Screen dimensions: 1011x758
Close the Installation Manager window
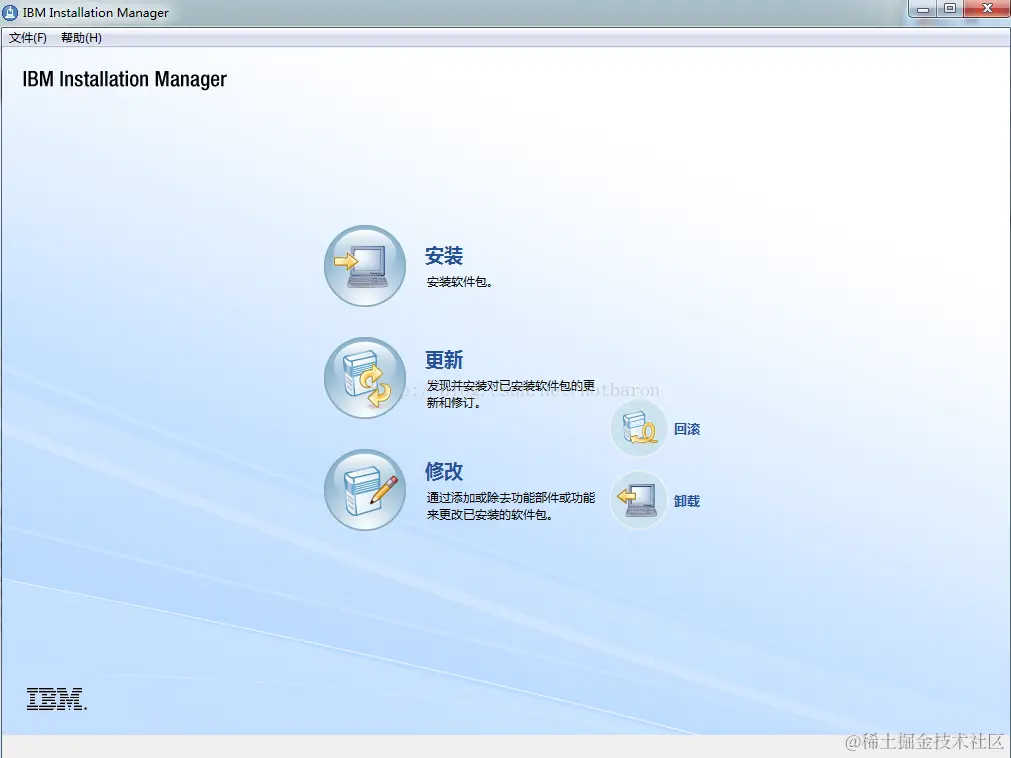click(986, 9)
